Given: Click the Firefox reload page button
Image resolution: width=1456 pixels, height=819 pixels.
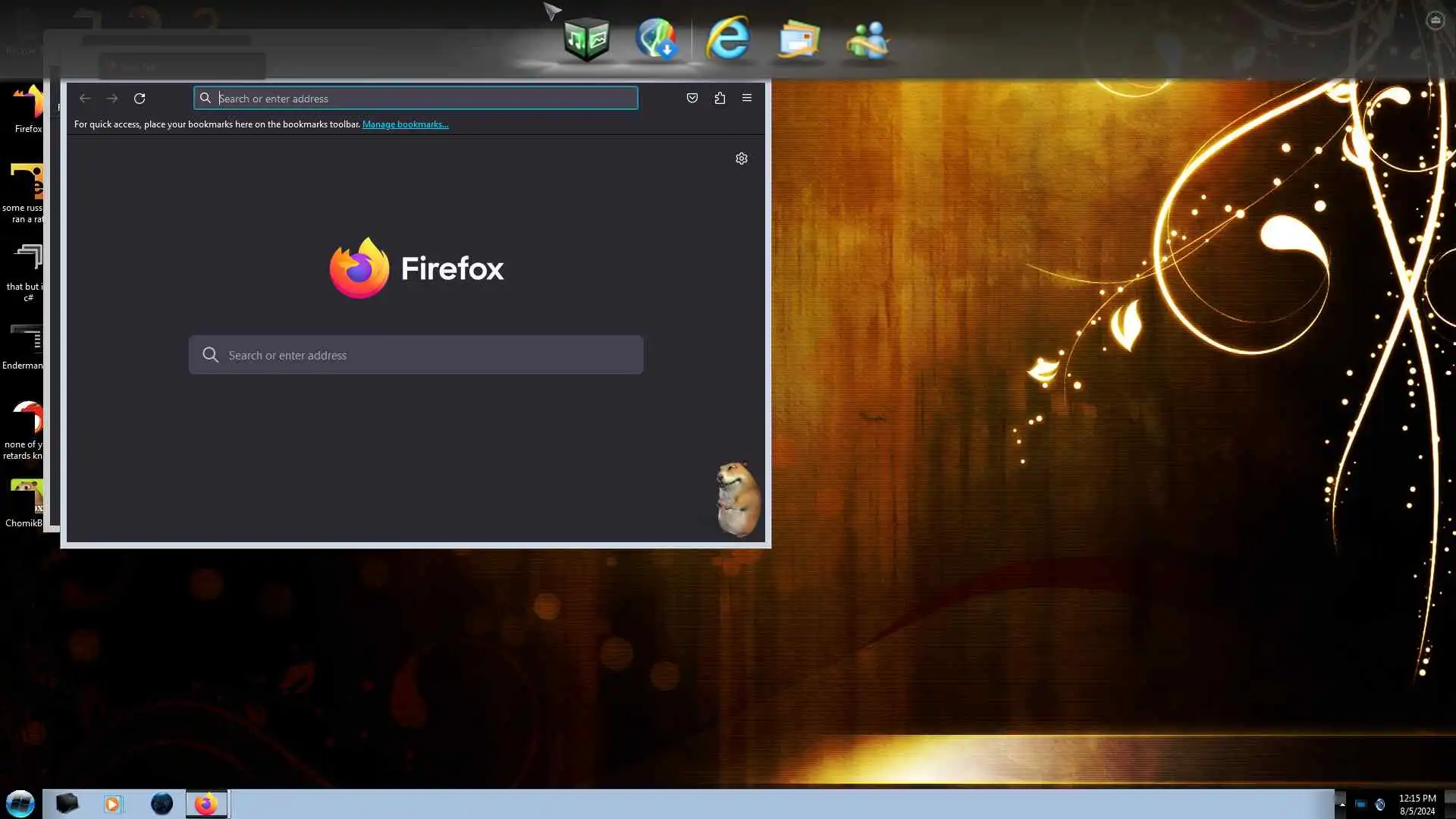Looking at the screenshot, I should click(140, 99).
